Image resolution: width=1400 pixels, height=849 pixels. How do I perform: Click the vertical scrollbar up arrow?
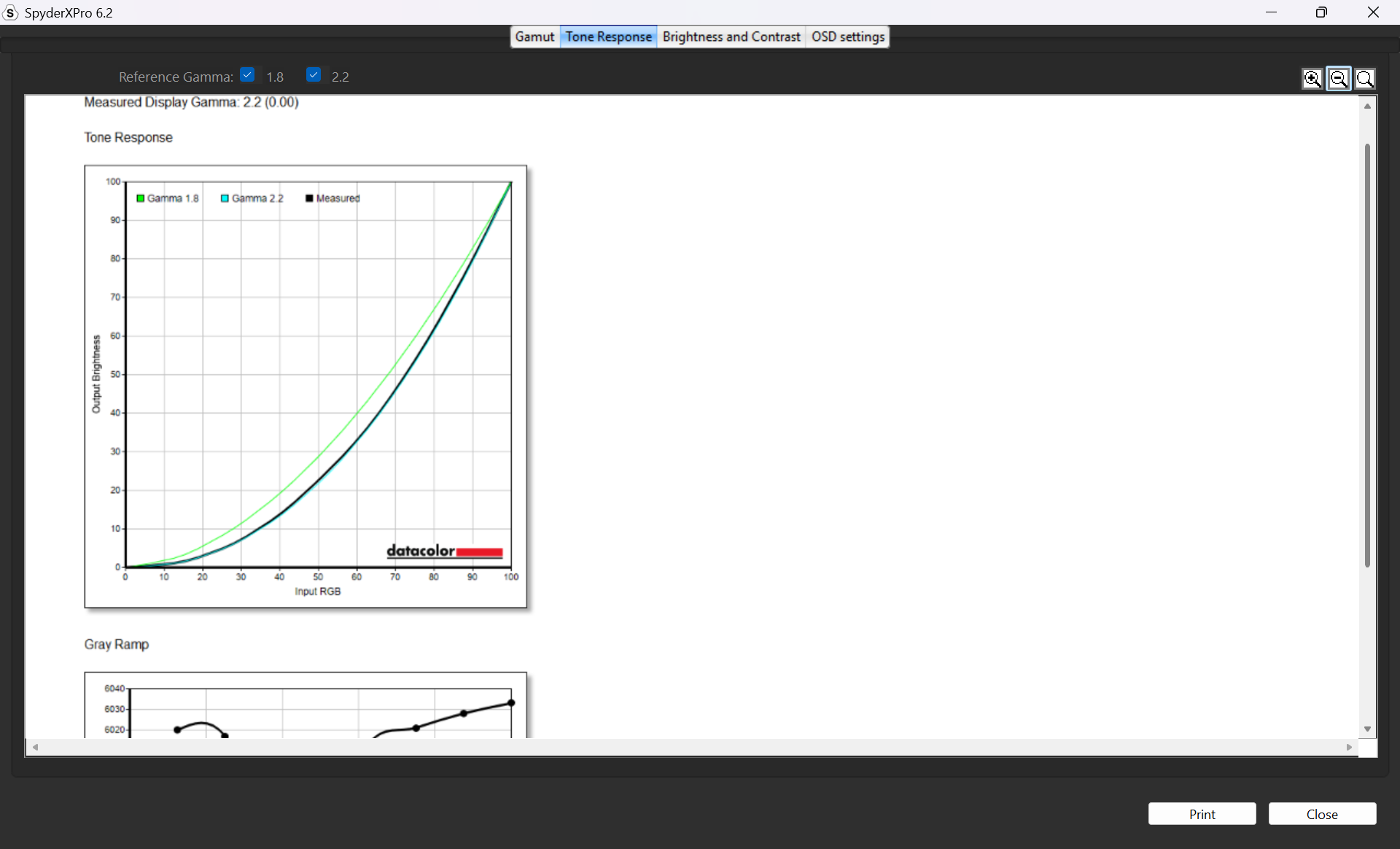click(x=1367, y=106)
